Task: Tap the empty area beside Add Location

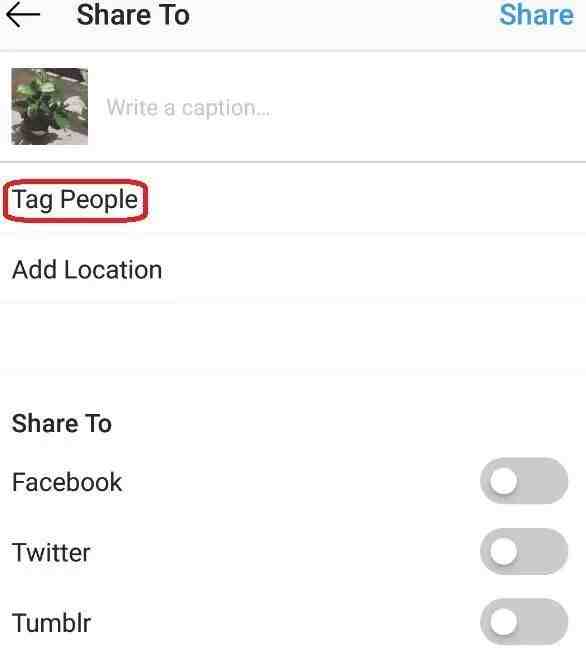Action: [371, 270]
